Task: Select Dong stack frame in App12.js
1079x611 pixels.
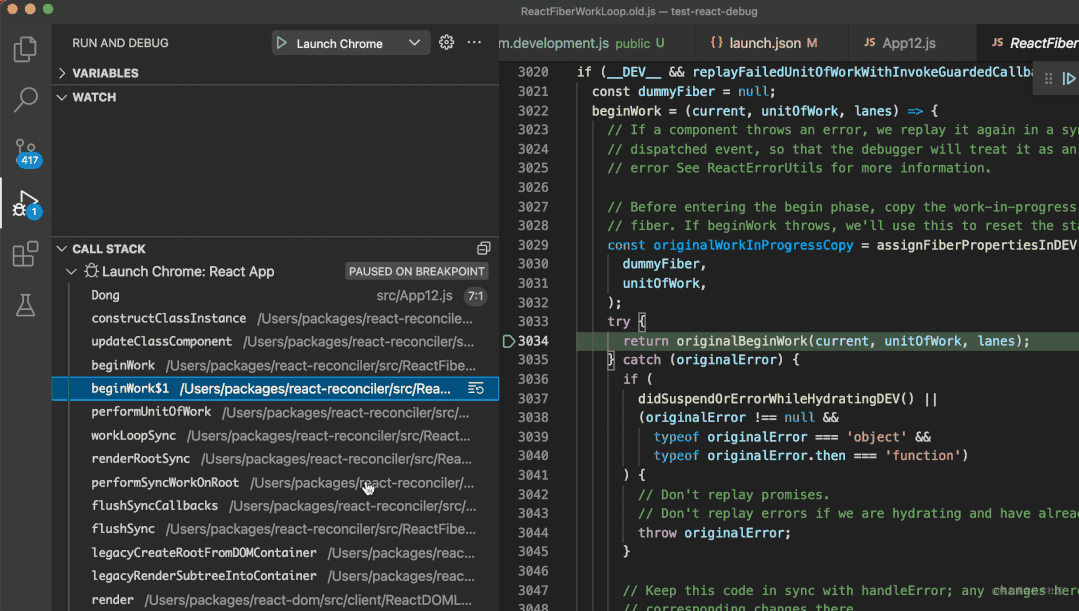Action: (275, 295)
